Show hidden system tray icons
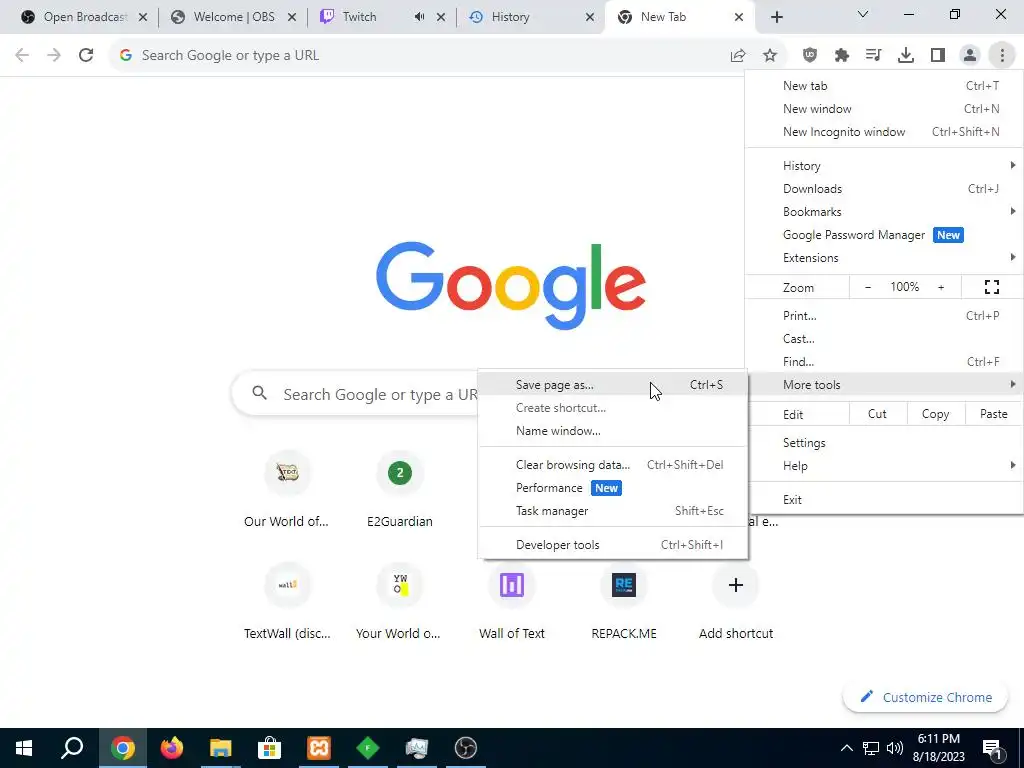Screen dimensions: 1024x768 846,748
